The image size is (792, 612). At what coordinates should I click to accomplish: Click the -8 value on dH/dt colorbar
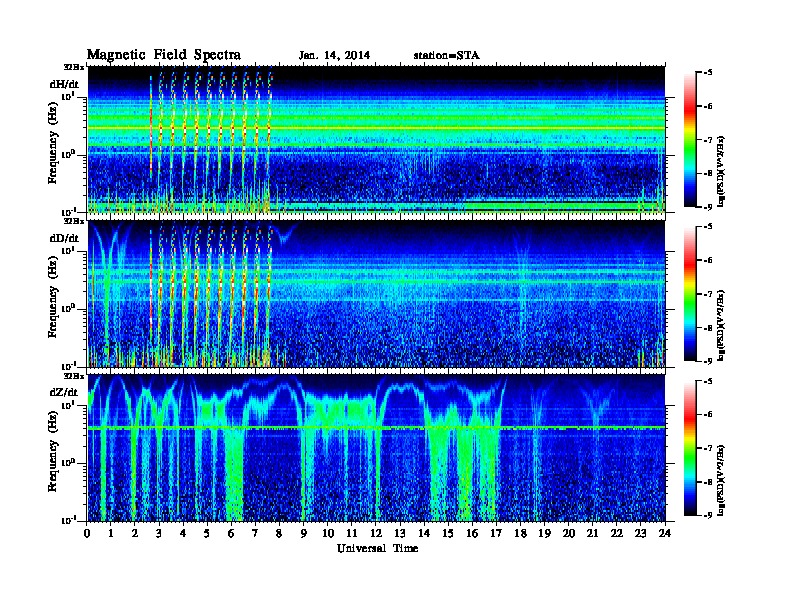[708, 174]
